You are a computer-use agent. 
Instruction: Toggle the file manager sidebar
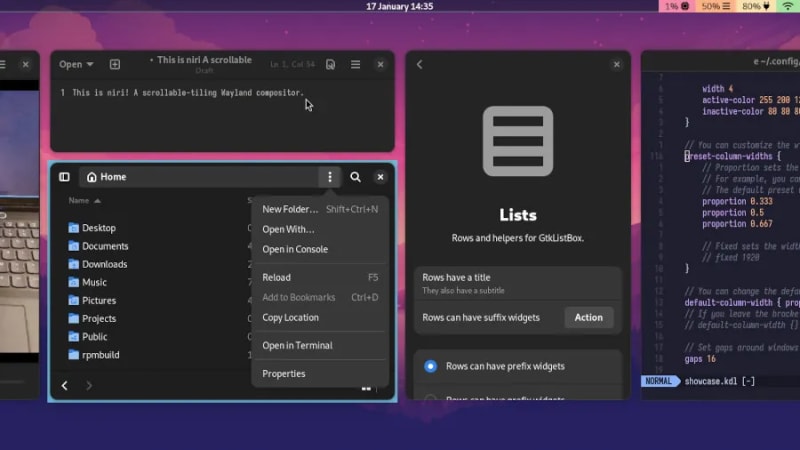[64, 177]
